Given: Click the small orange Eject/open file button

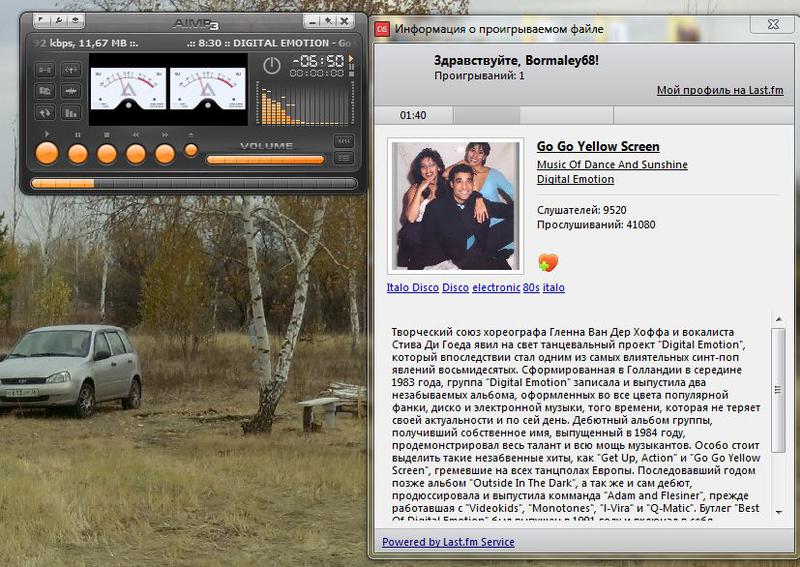Looking at the screenshot, I should (191, 150).
